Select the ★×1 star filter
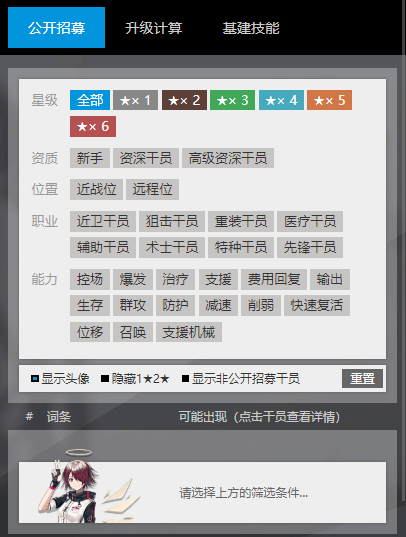 (x=135, y=100)
